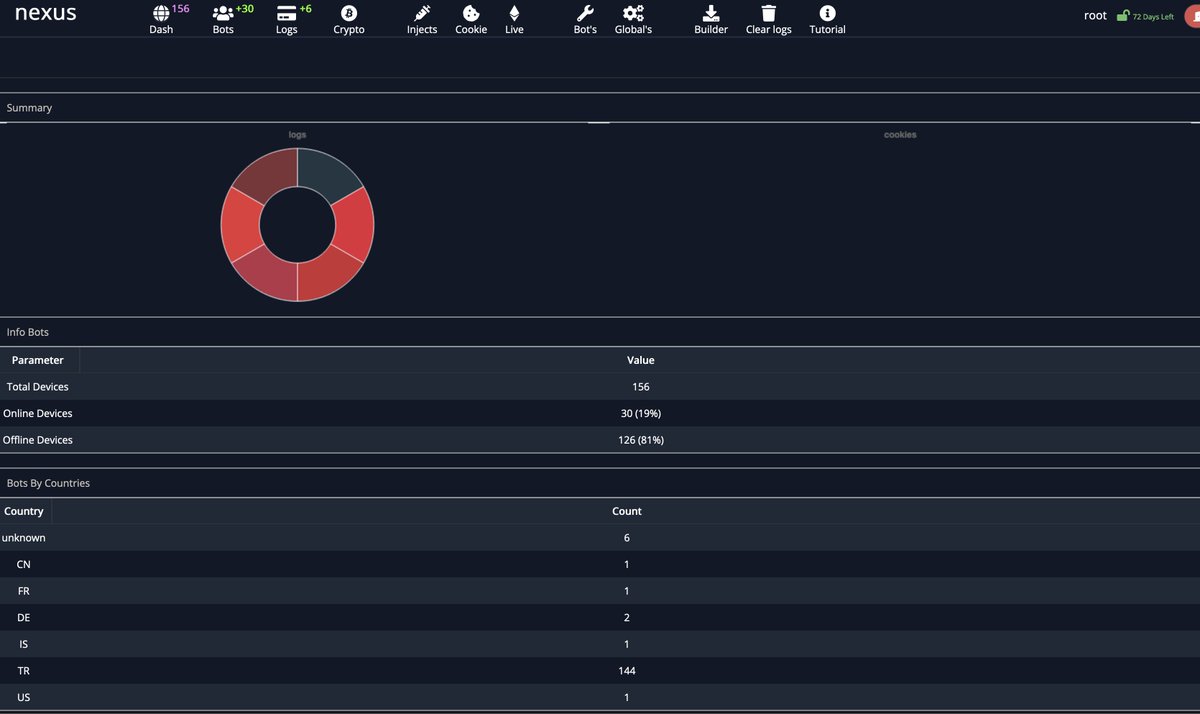This screenshot has width=1200, height=714.
Task: Click the green lock license icon
Action: click(1123, 16)
